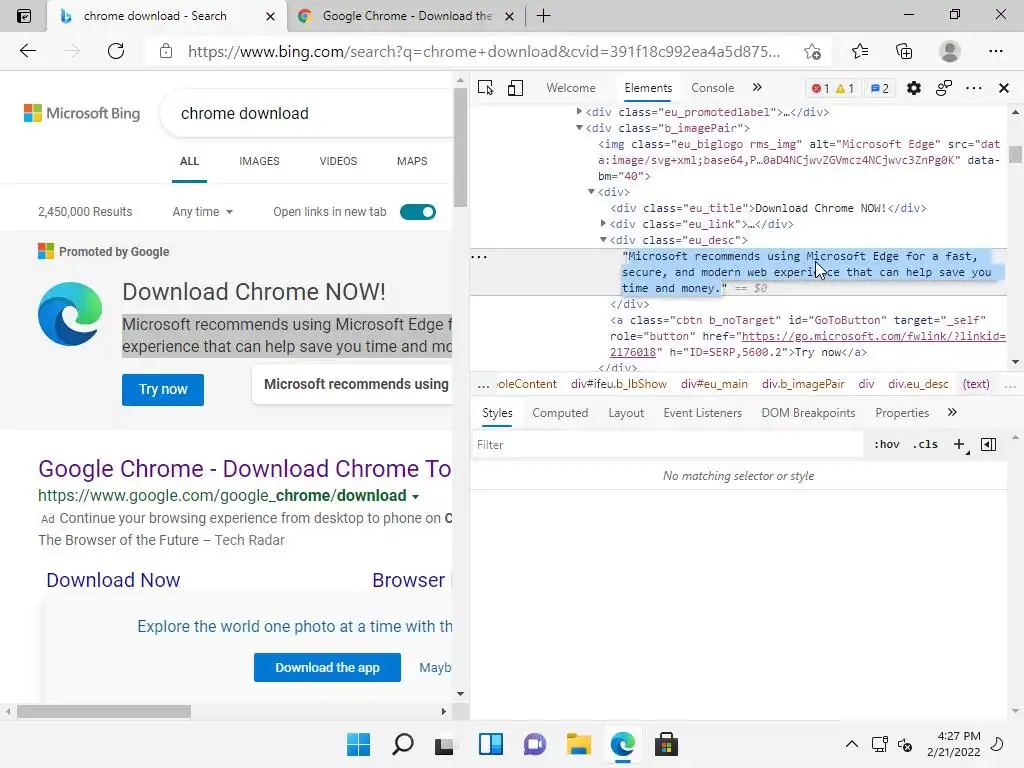Click the address bar URL
1024x768 pixels.
(x=483, y=52)
